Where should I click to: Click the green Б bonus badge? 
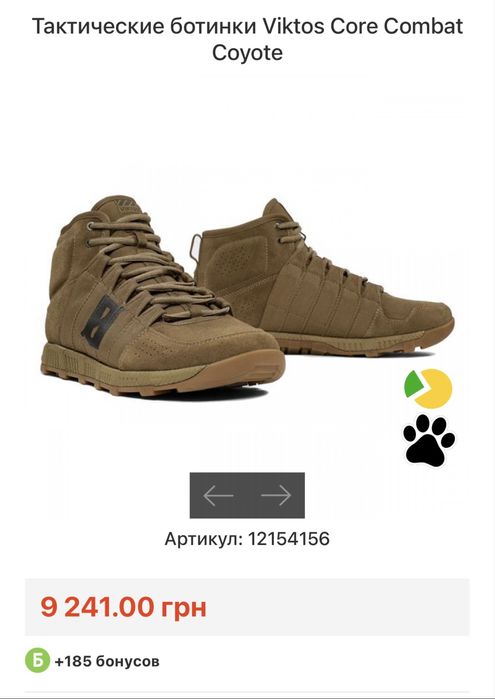(x=37, y=660)
